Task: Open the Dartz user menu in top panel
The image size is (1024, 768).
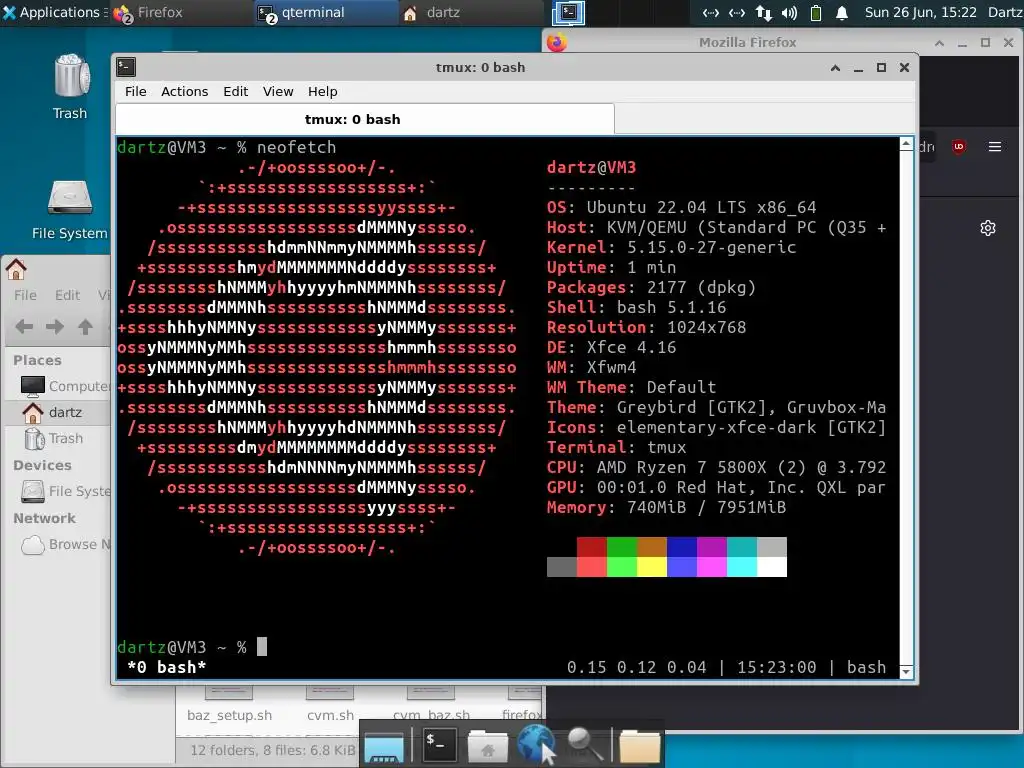Action: point(1005,12)
